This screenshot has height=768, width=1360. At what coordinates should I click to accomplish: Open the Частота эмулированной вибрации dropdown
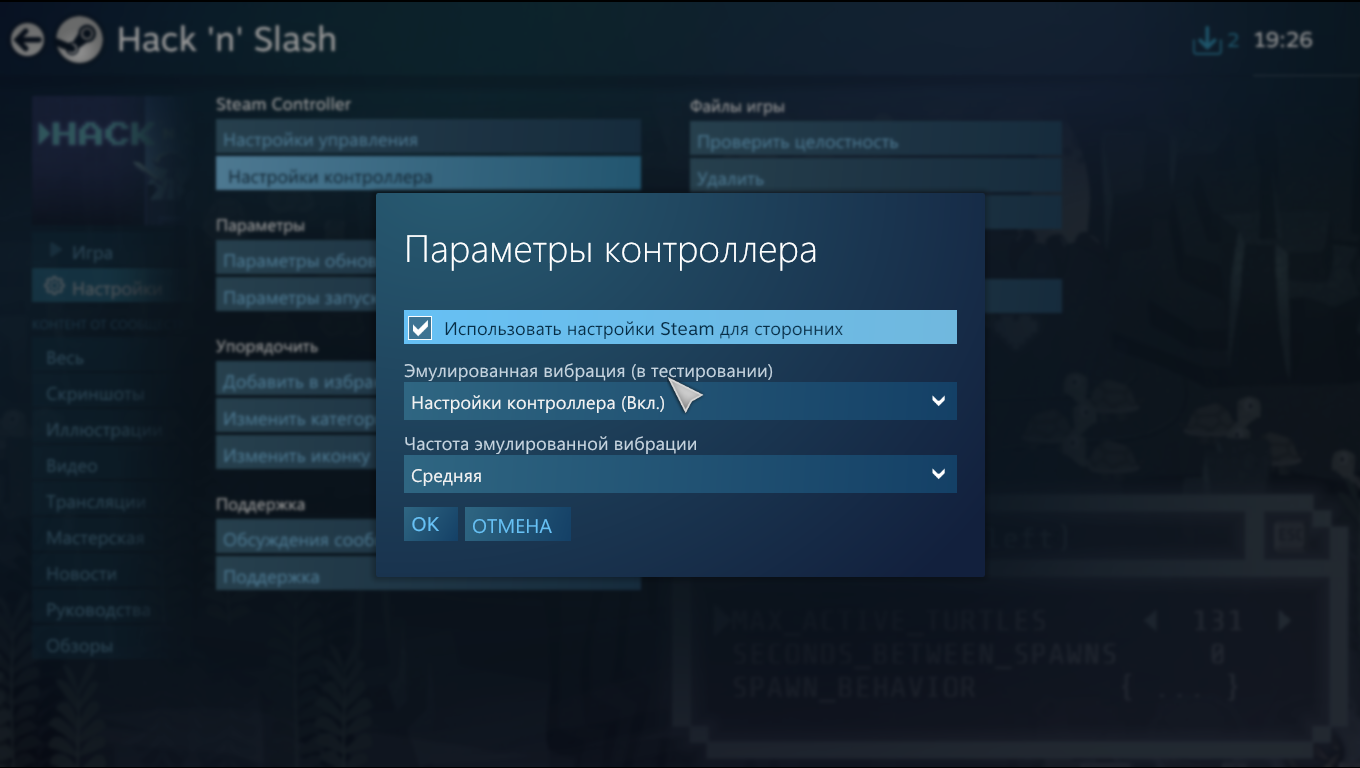point(680,475)
